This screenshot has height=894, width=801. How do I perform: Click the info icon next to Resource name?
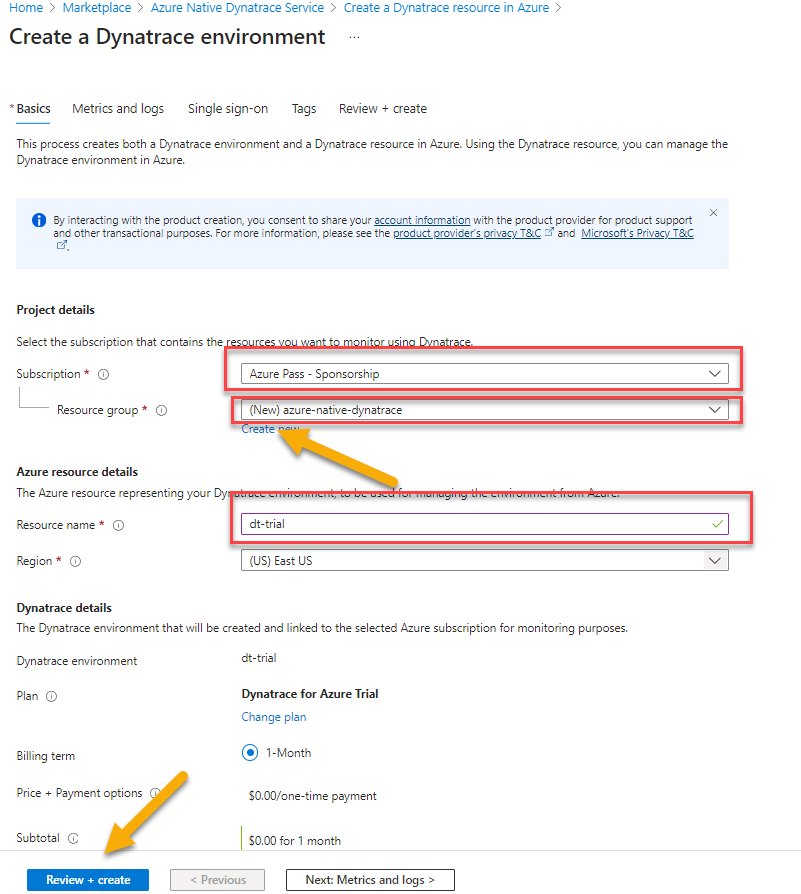pos(118,526)
